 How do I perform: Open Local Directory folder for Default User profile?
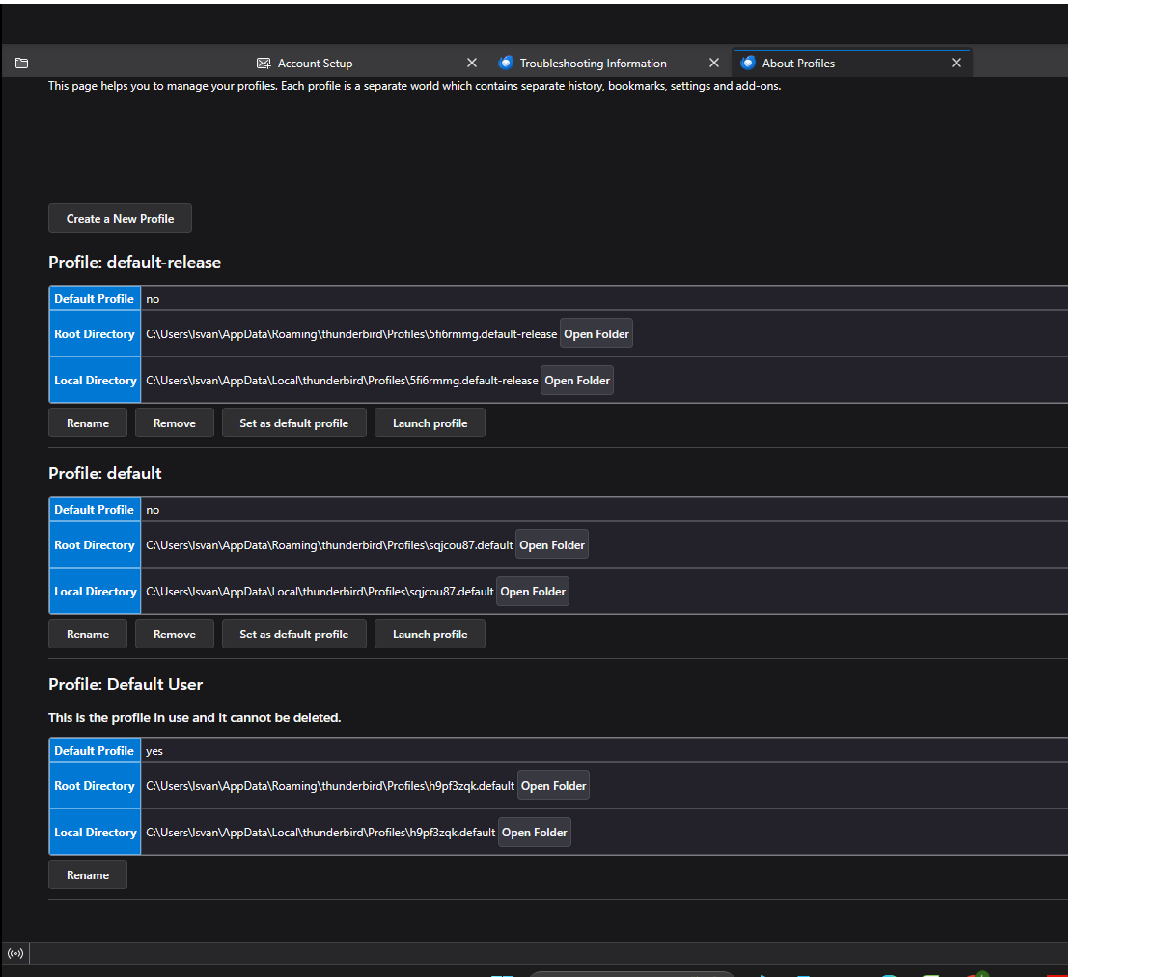(x=534, y=832)
